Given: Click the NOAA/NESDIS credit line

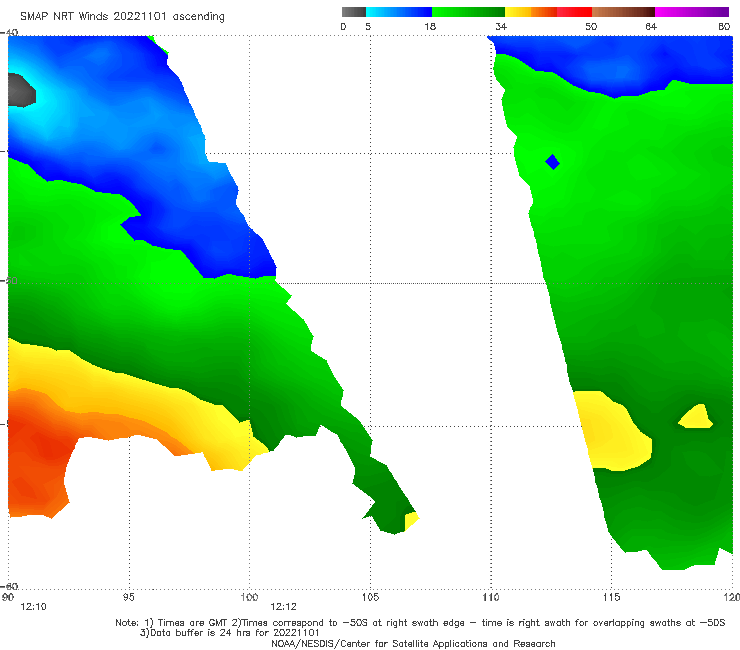Looking at the screenshot, I should click(x=413, y=644).
